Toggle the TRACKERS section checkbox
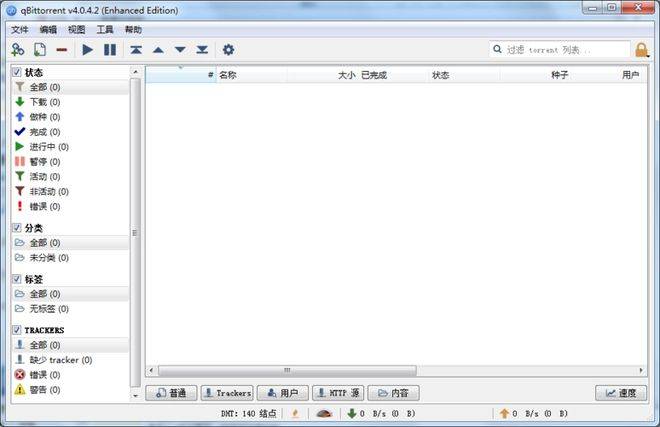The height and width of the screenshot is (427, 660). 16,330
